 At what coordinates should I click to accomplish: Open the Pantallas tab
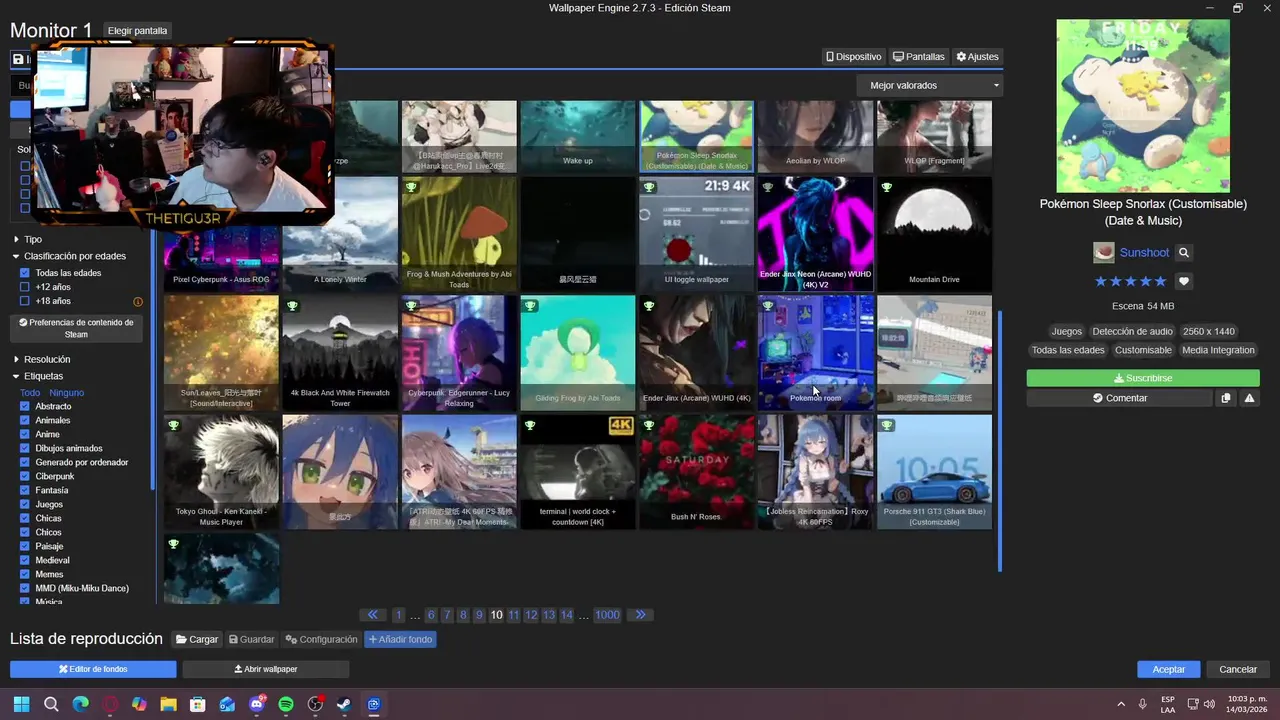point(919,57)
